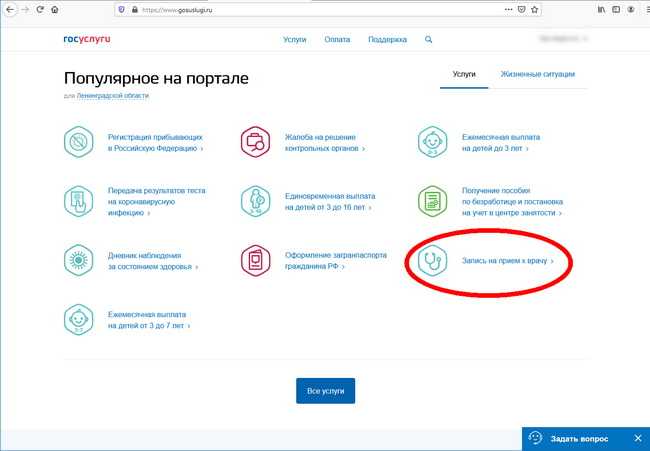650x451 pixels.
Task: Open the Оплата header menu
Action: [337, 39]
